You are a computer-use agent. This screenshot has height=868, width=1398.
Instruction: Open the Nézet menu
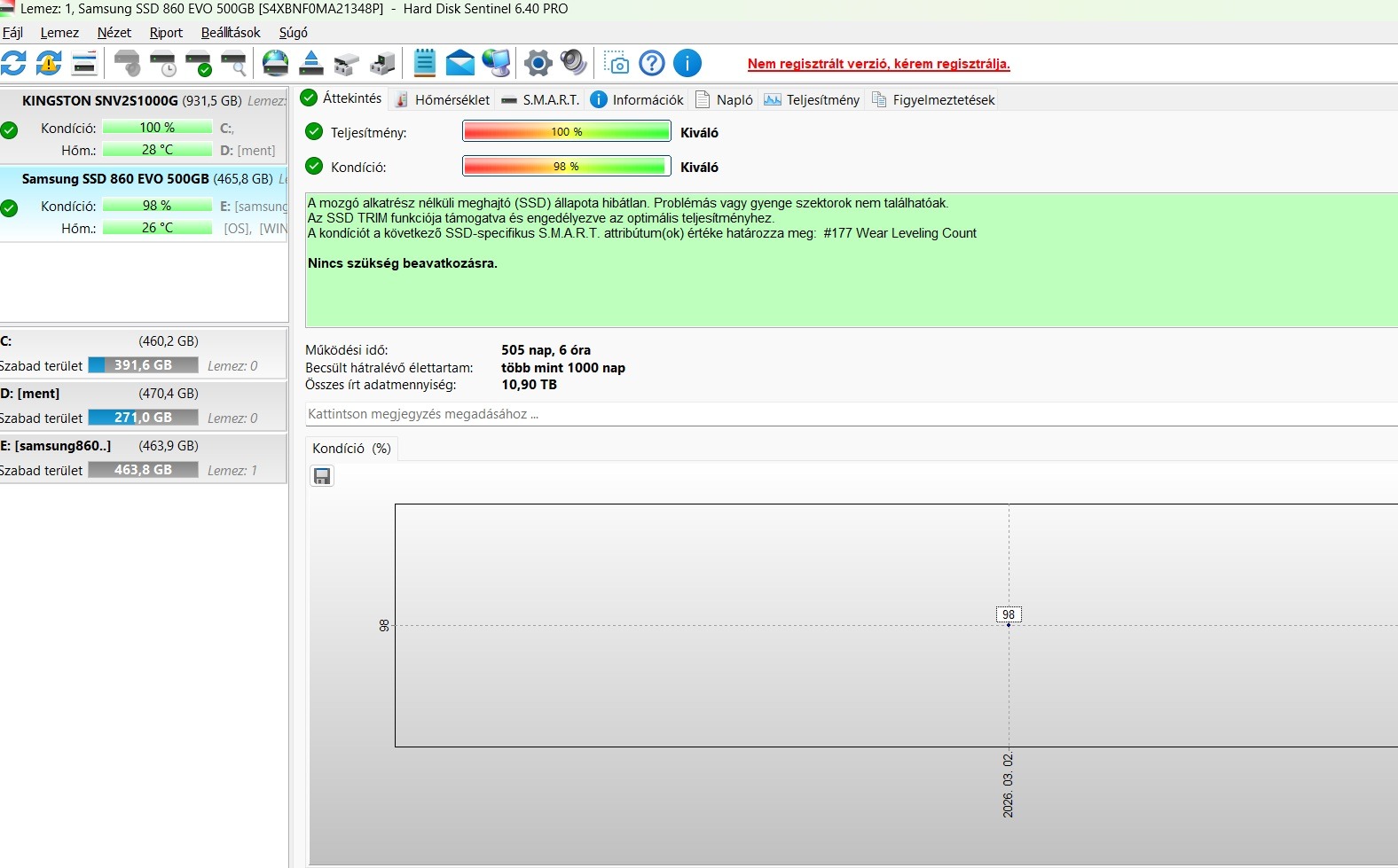[114, 33]
